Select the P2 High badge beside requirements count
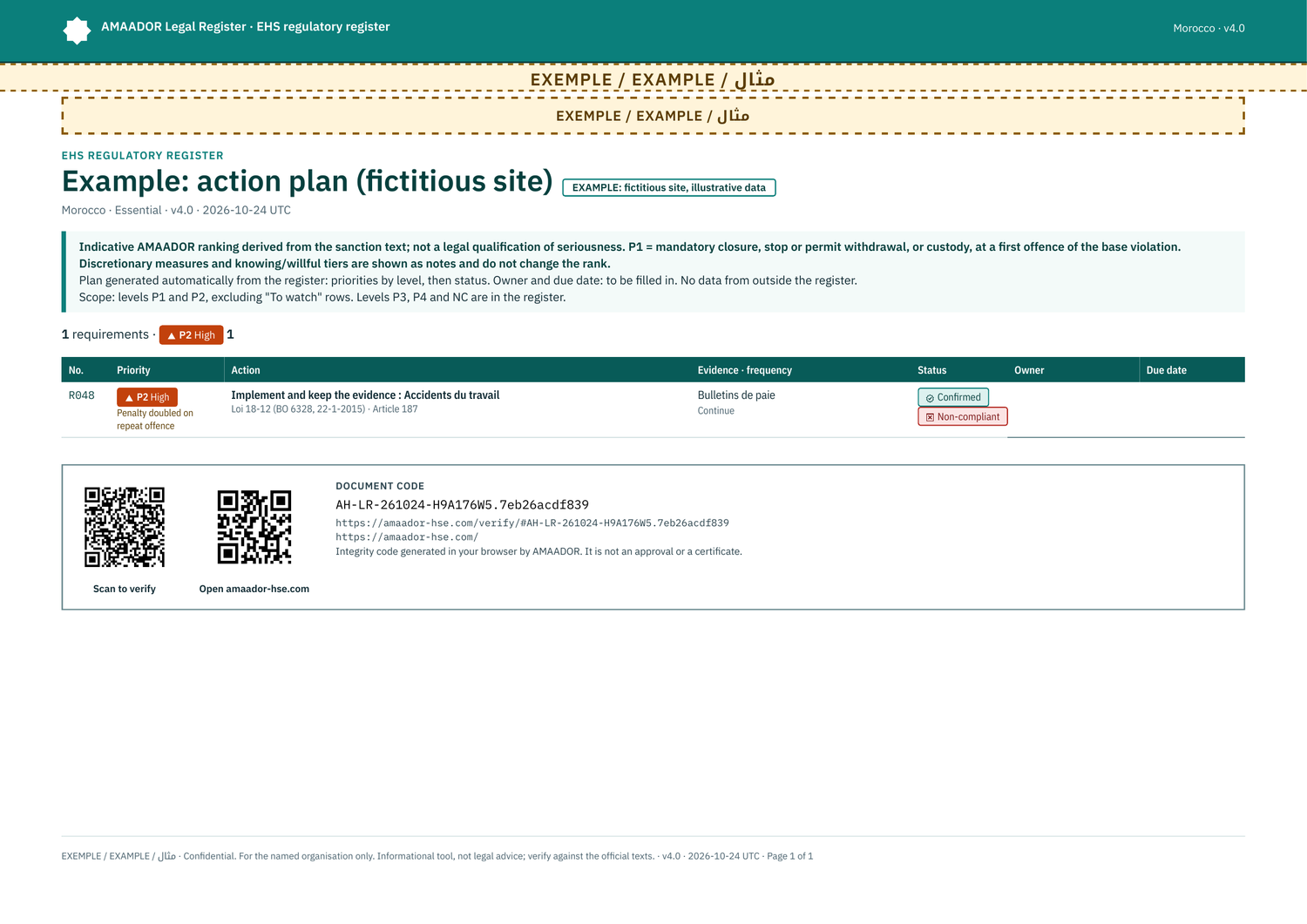The width and height of the screenshot is (1307, 924). pyautogui.click(x=191, y=335)
